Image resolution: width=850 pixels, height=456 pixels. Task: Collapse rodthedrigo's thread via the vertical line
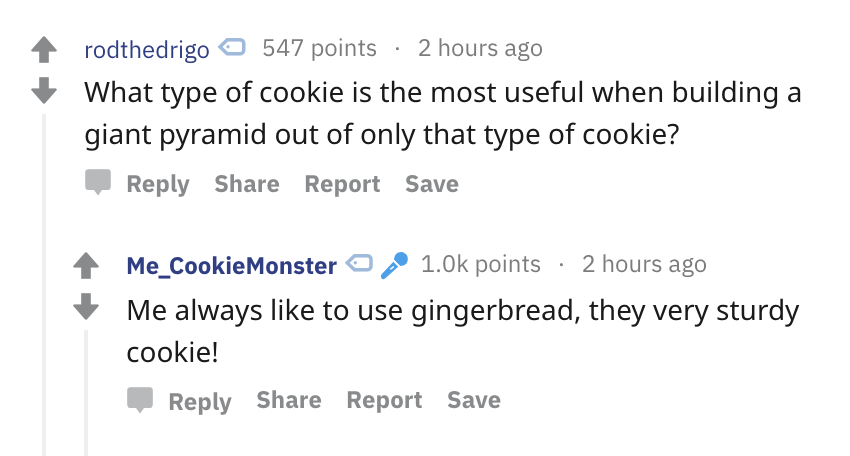(x=44, y=285)
